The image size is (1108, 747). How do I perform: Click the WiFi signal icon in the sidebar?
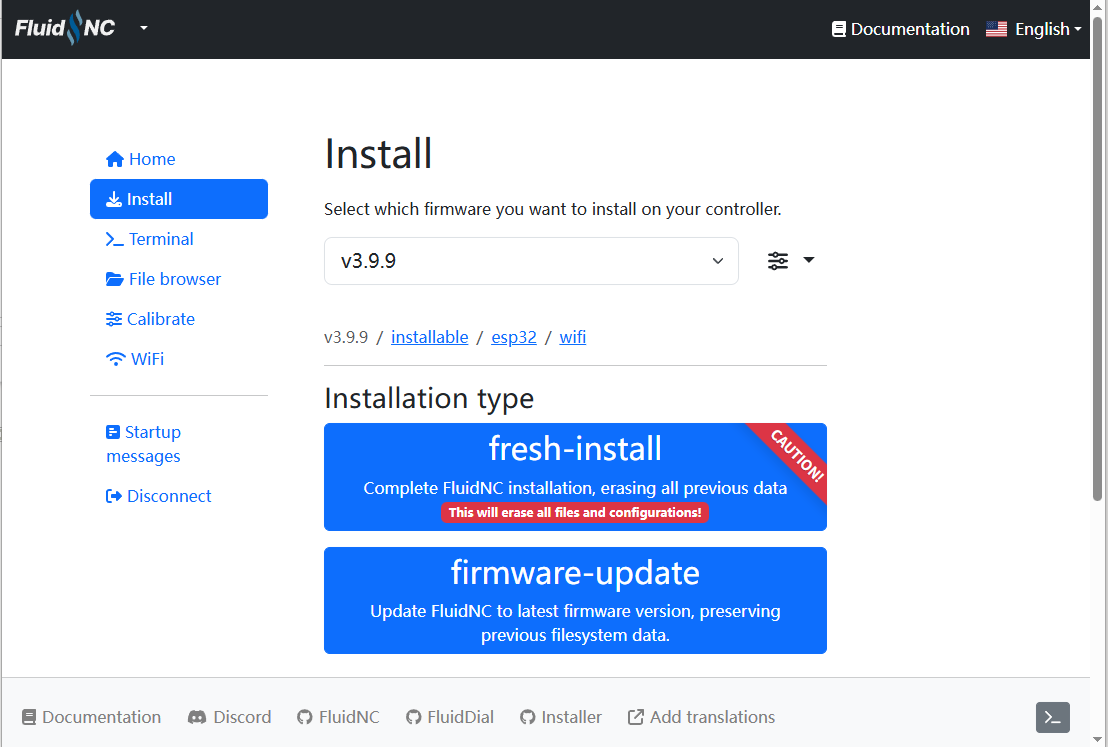click(x=116, y=359)
